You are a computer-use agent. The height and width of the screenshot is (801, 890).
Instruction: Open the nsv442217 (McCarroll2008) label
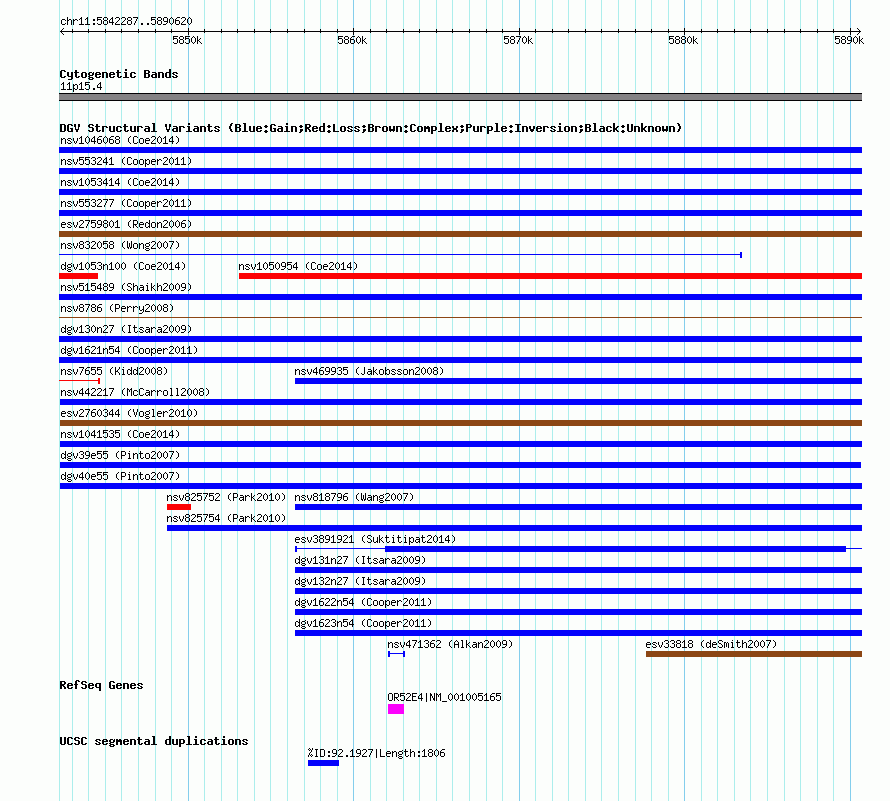click(135, 392)
